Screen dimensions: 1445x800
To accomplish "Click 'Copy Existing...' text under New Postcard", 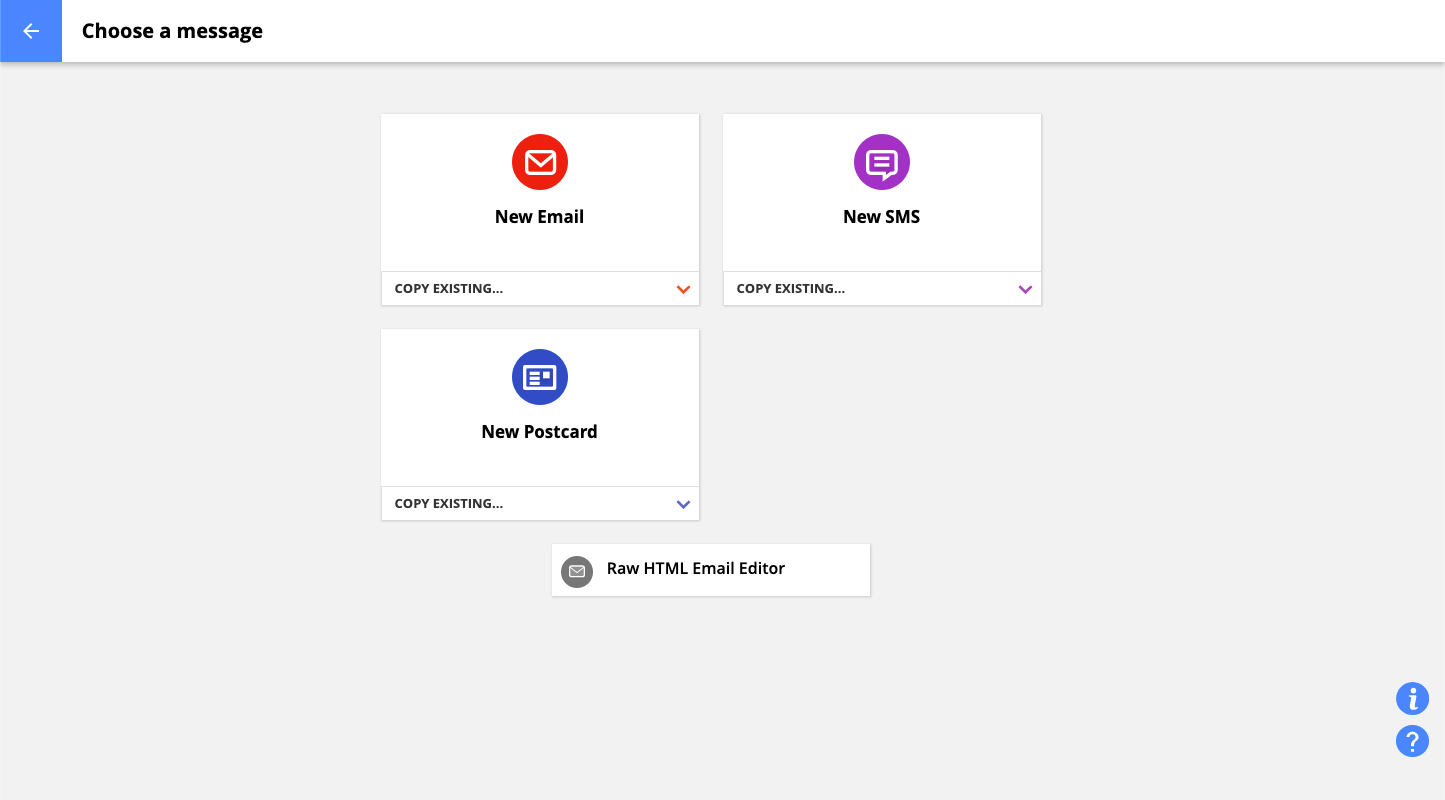I will pyautogui.click(x=449, y=504).
